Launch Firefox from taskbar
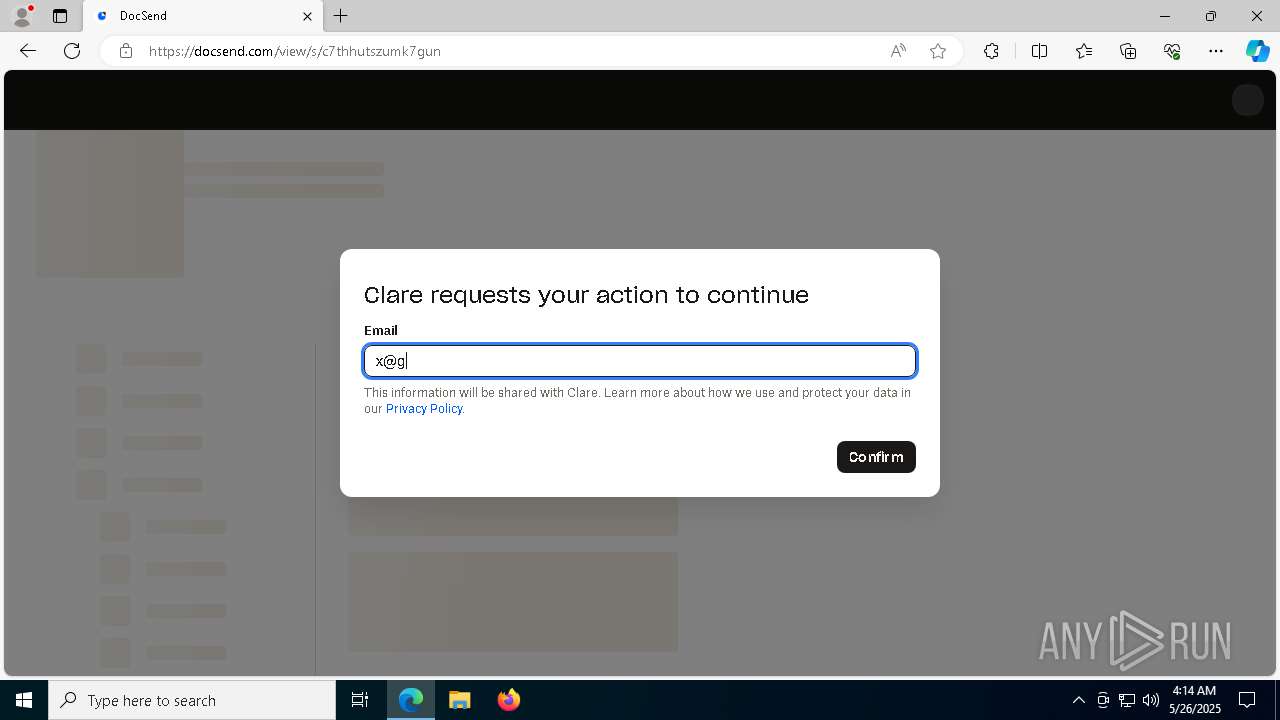This screenshot has width=1280, height=720. [509, 700]
